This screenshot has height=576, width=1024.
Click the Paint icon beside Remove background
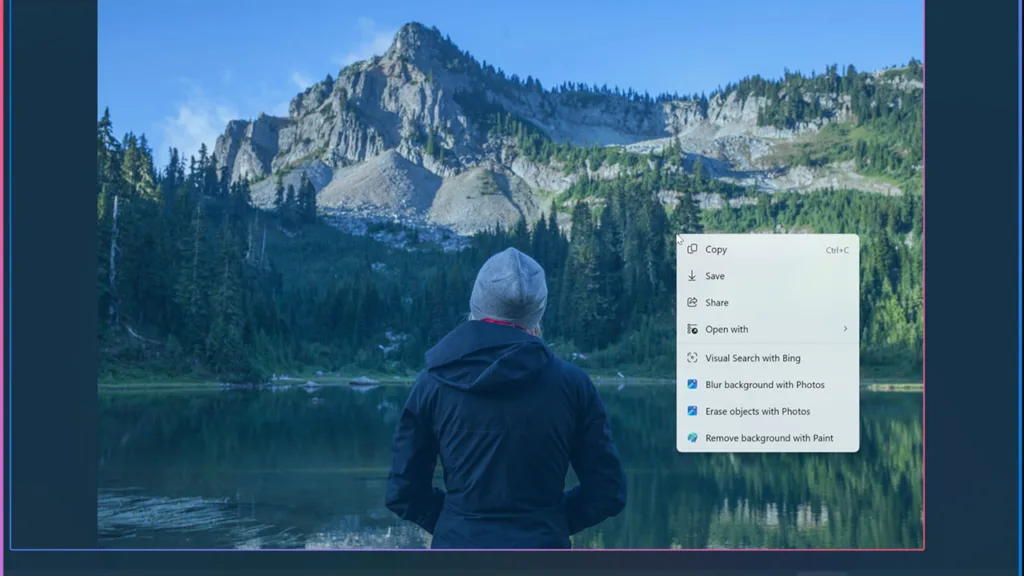[x=692, y=438]
